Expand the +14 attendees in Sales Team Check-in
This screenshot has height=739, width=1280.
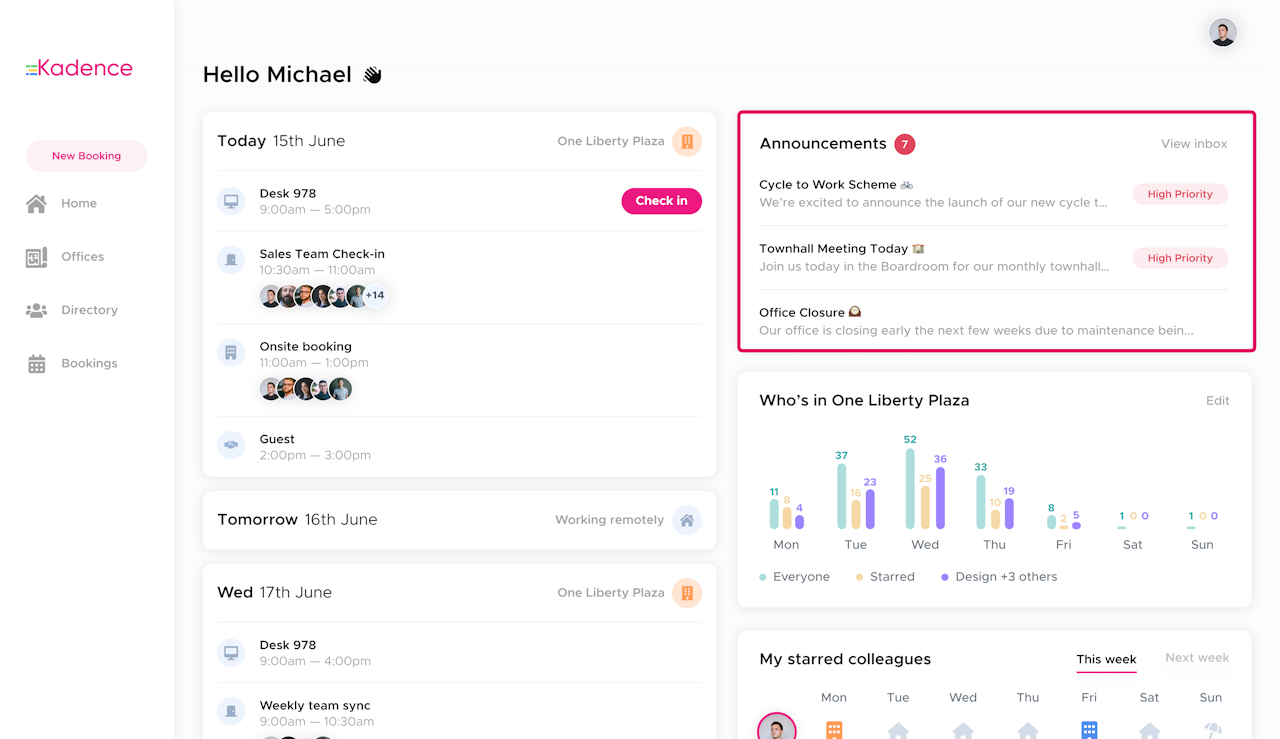tap(375, 296)
